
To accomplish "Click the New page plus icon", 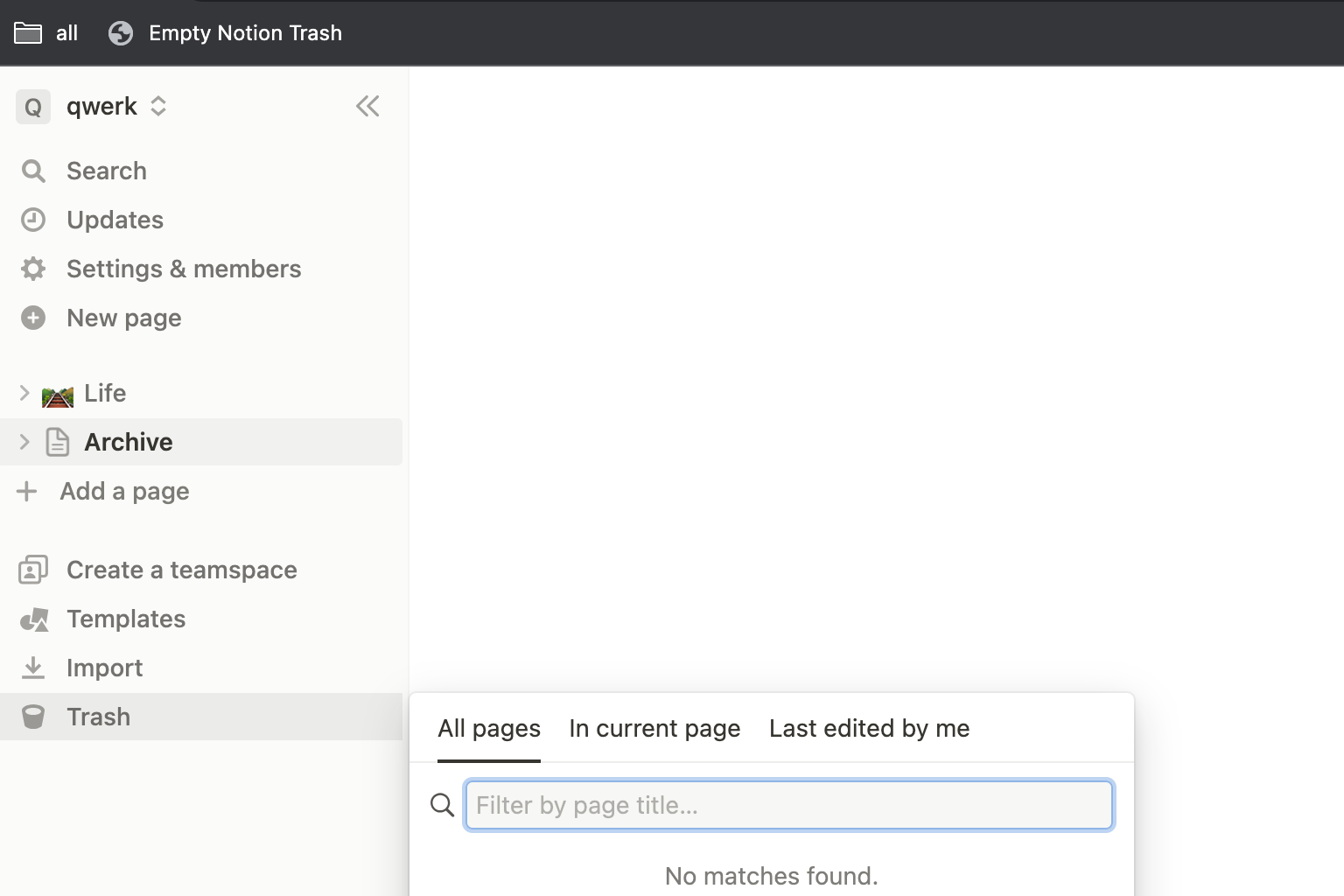I will coord(33,318).
